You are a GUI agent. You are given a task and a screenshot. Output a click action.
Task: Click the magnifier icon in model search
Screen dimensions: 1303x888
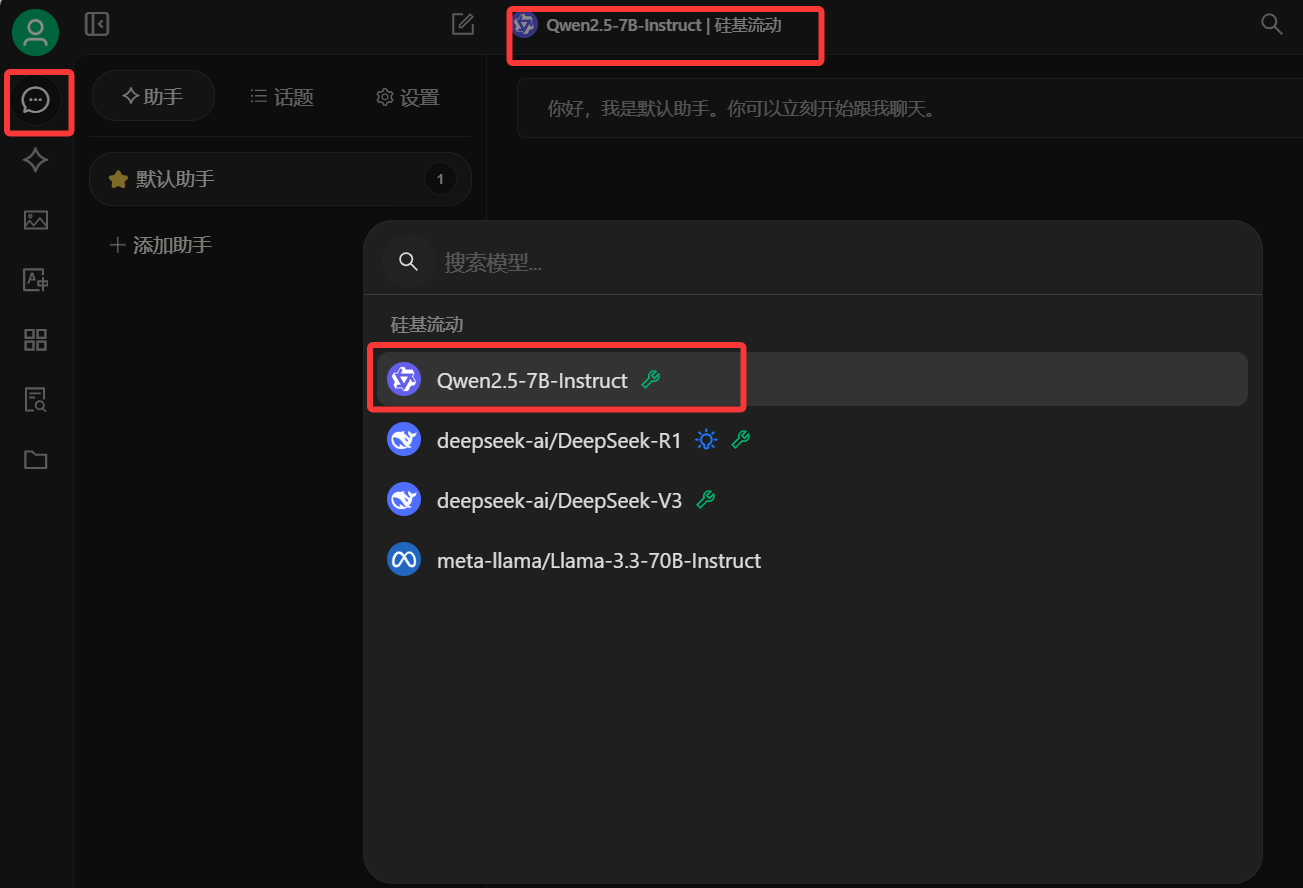(408, 262)
